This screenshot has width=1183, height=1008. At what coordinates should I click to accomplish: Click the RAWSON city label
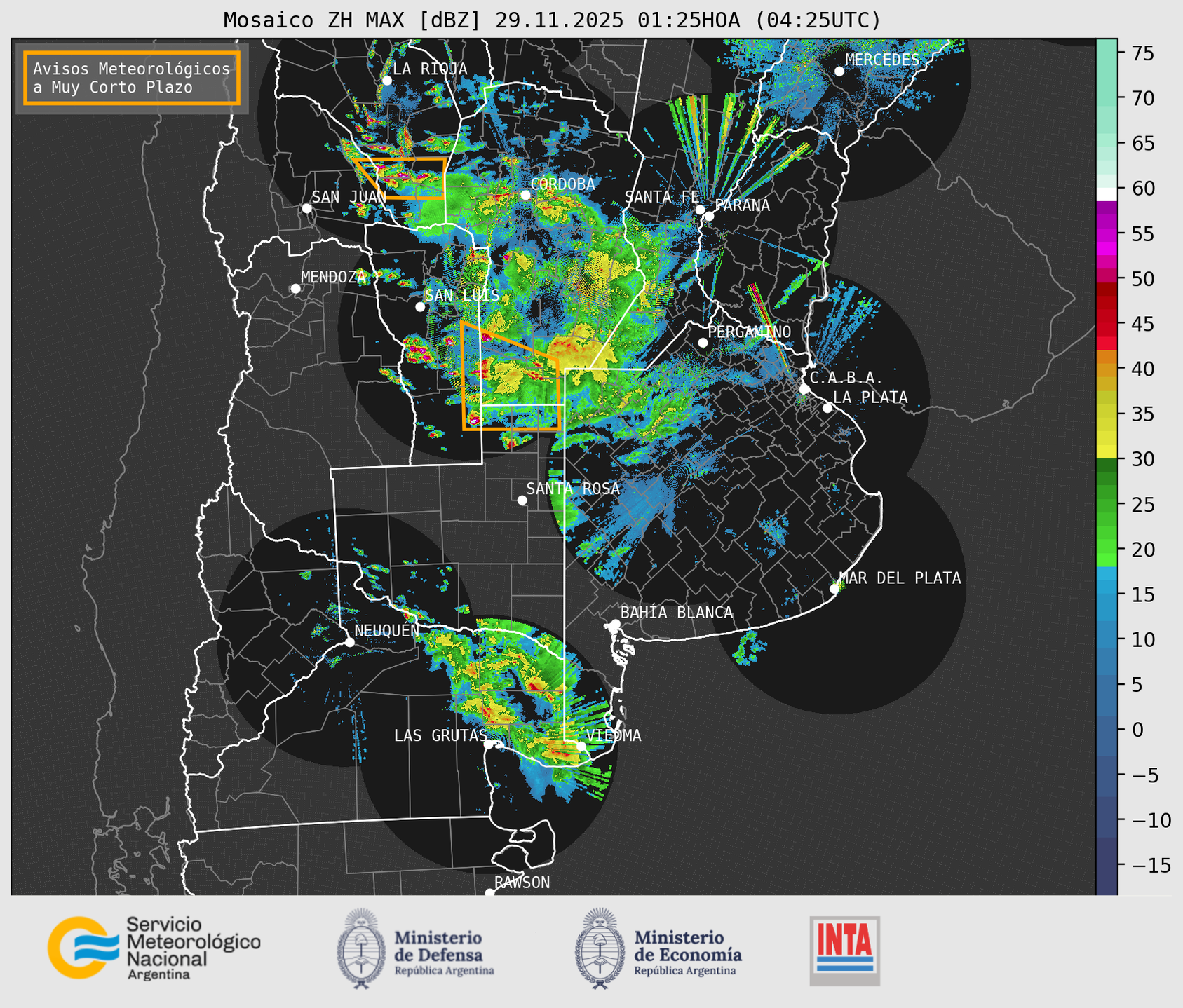tap(522, 883)
